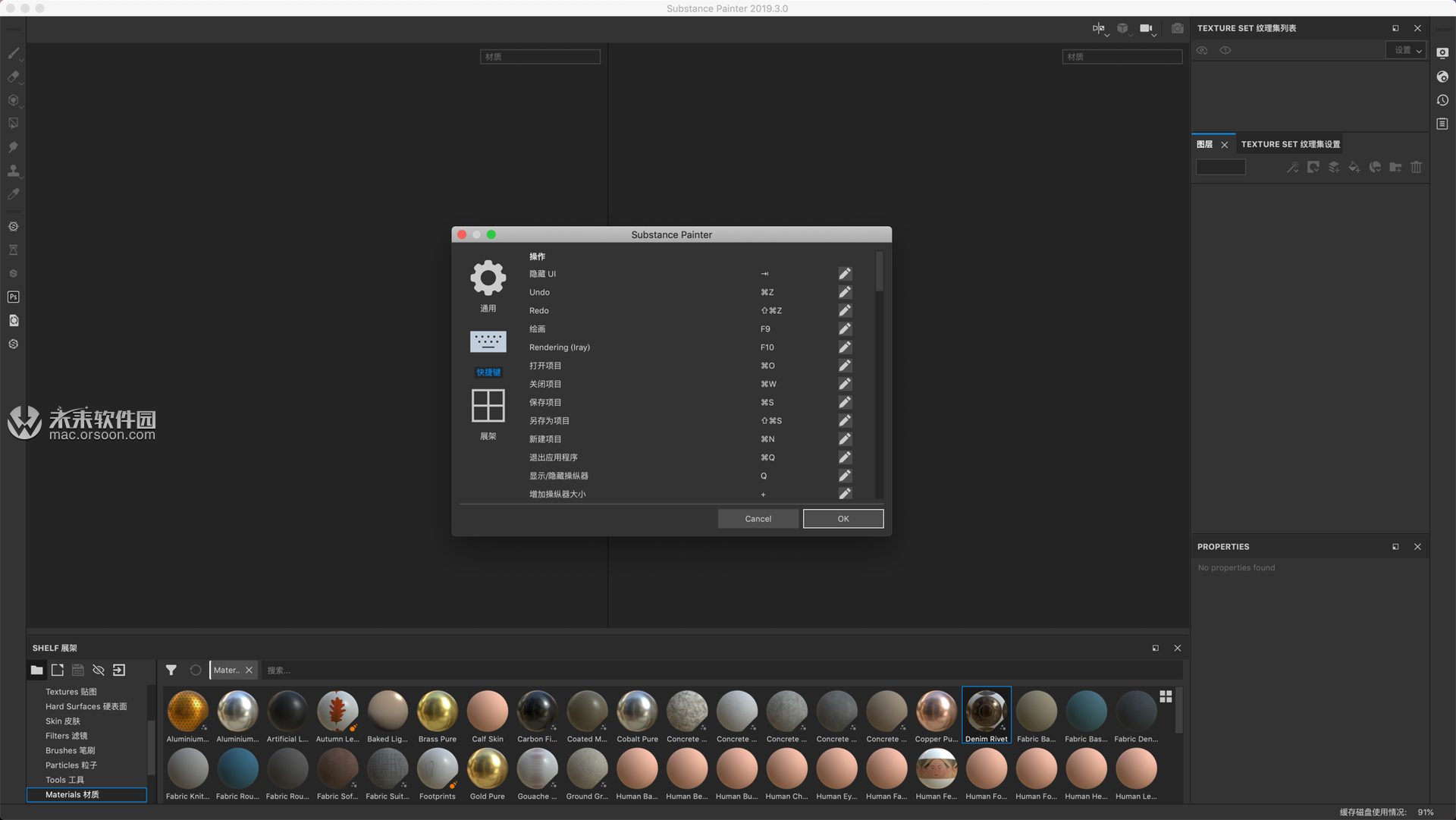Screen dimensions: 1456x820
Task: Select Textures 贴图 shelf category
Action: click(x=71, y=692)
